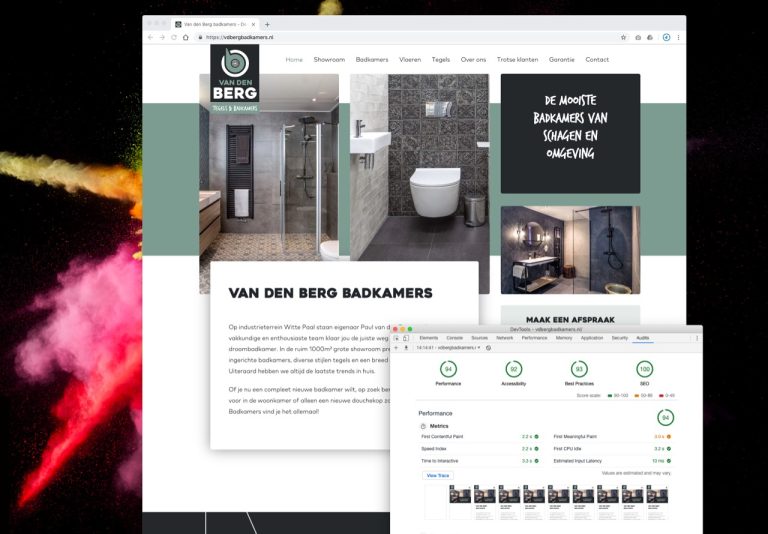The image size is (768, 534).
Task: Click the URL field showing vdbergbadkamers.nl
Action: coord(407,37)
